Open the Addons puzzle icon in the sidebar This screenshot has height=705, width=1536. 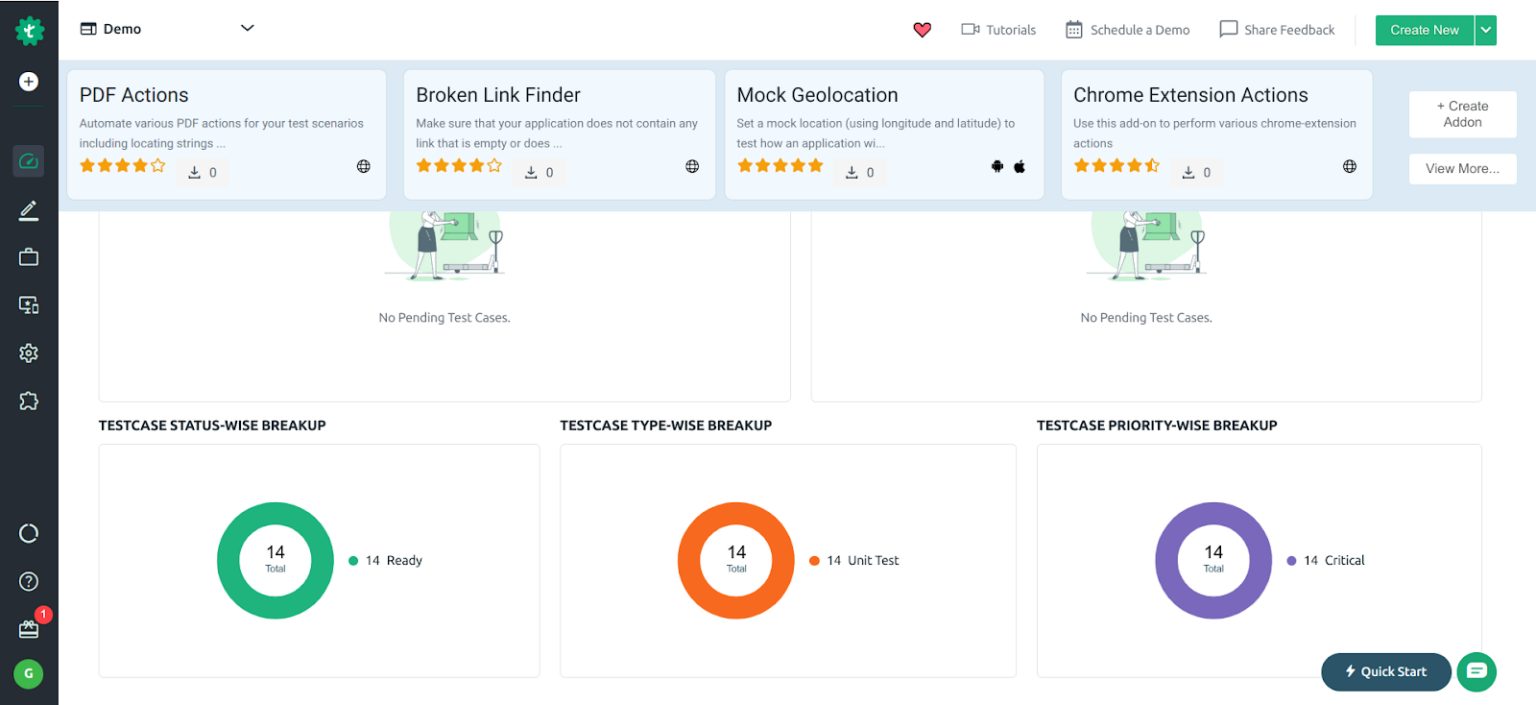point(28,401)
